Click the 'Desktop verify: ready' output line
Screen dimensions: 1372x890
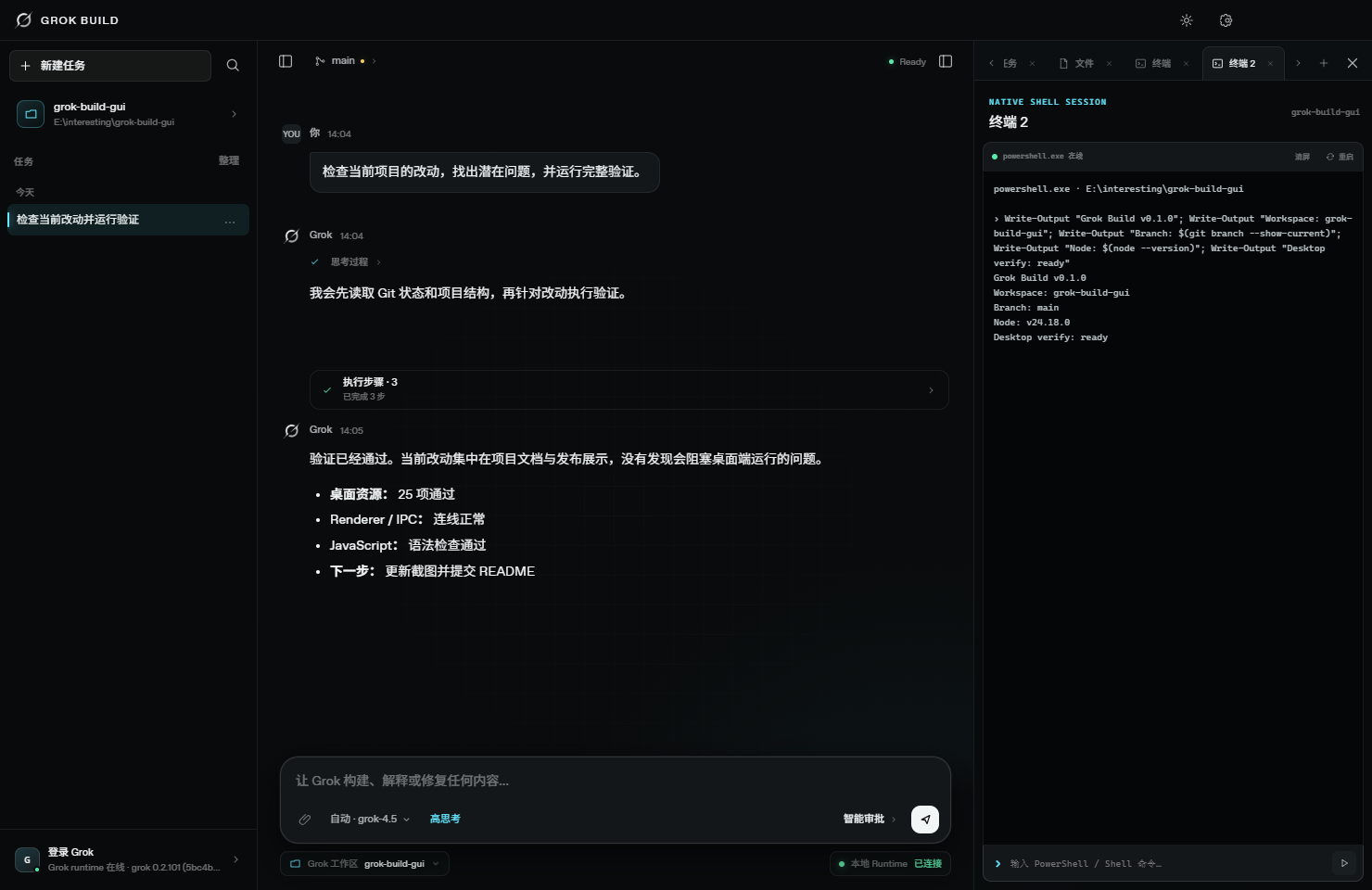1050,337
